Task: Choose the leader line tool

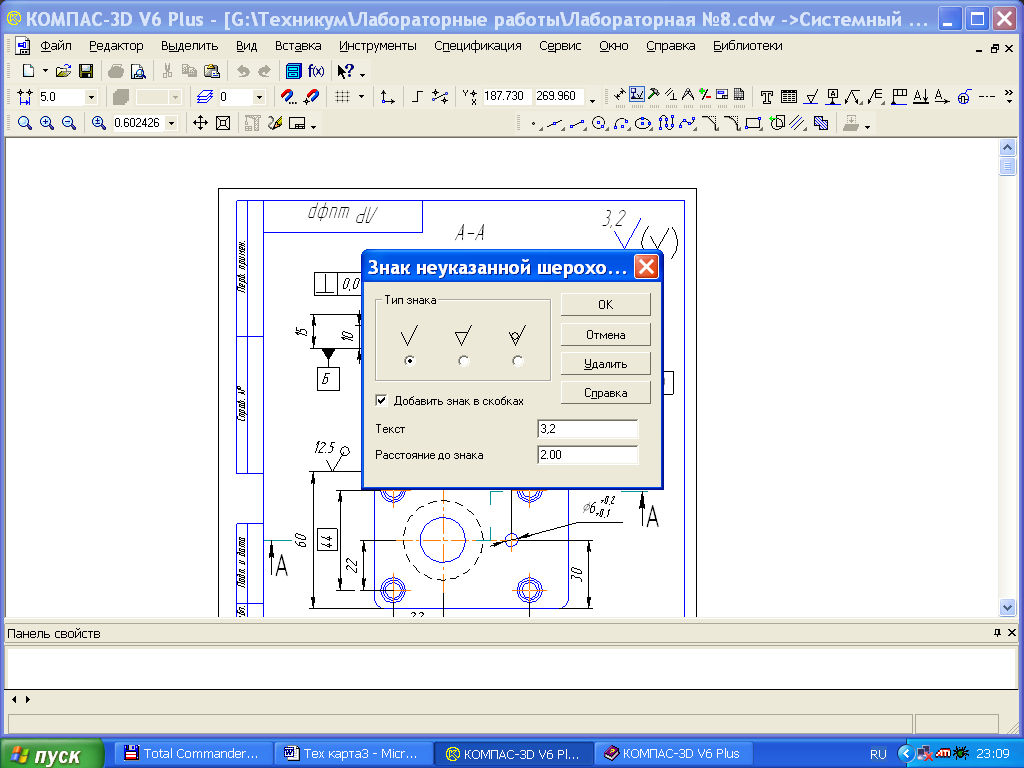Action: (854, 97)
